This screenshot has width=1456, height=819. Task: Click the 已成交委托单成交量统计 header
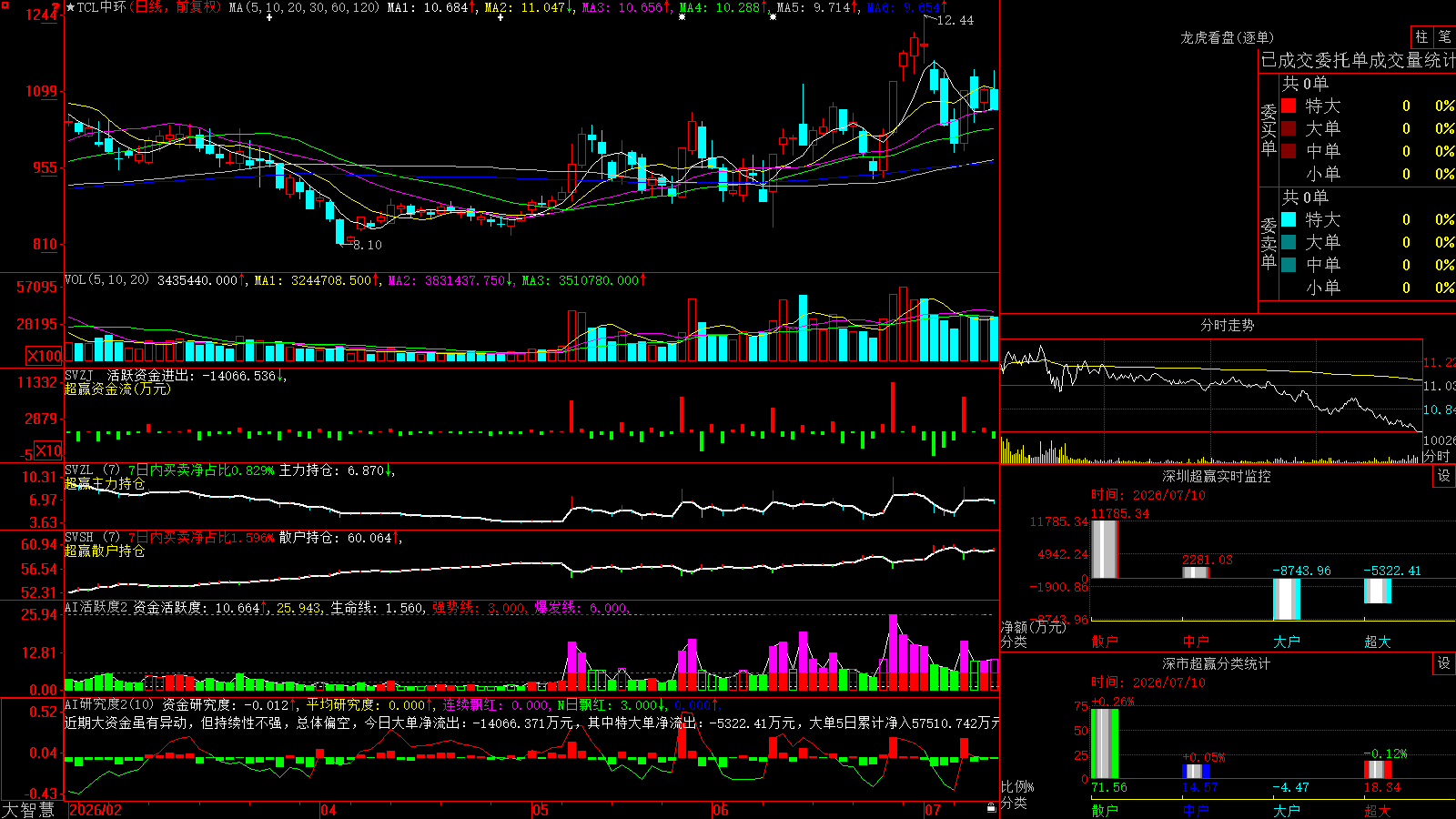pos(1358,61)
